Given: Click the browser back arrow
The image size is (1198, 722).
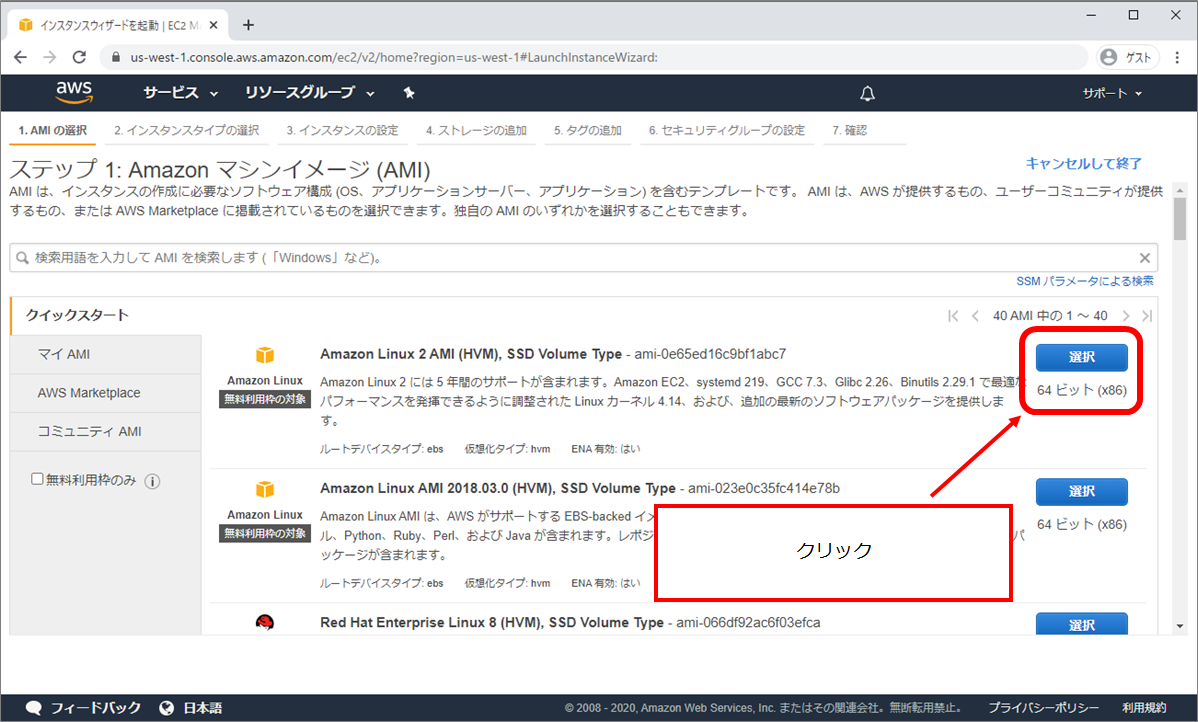Looking at the screenshot, I should pos(21,57).
